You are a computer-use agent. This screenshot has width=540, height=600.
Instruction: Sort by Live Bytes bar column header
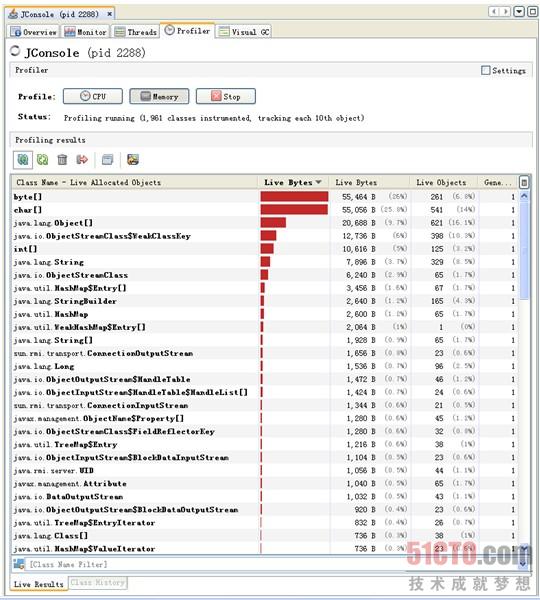293,183
